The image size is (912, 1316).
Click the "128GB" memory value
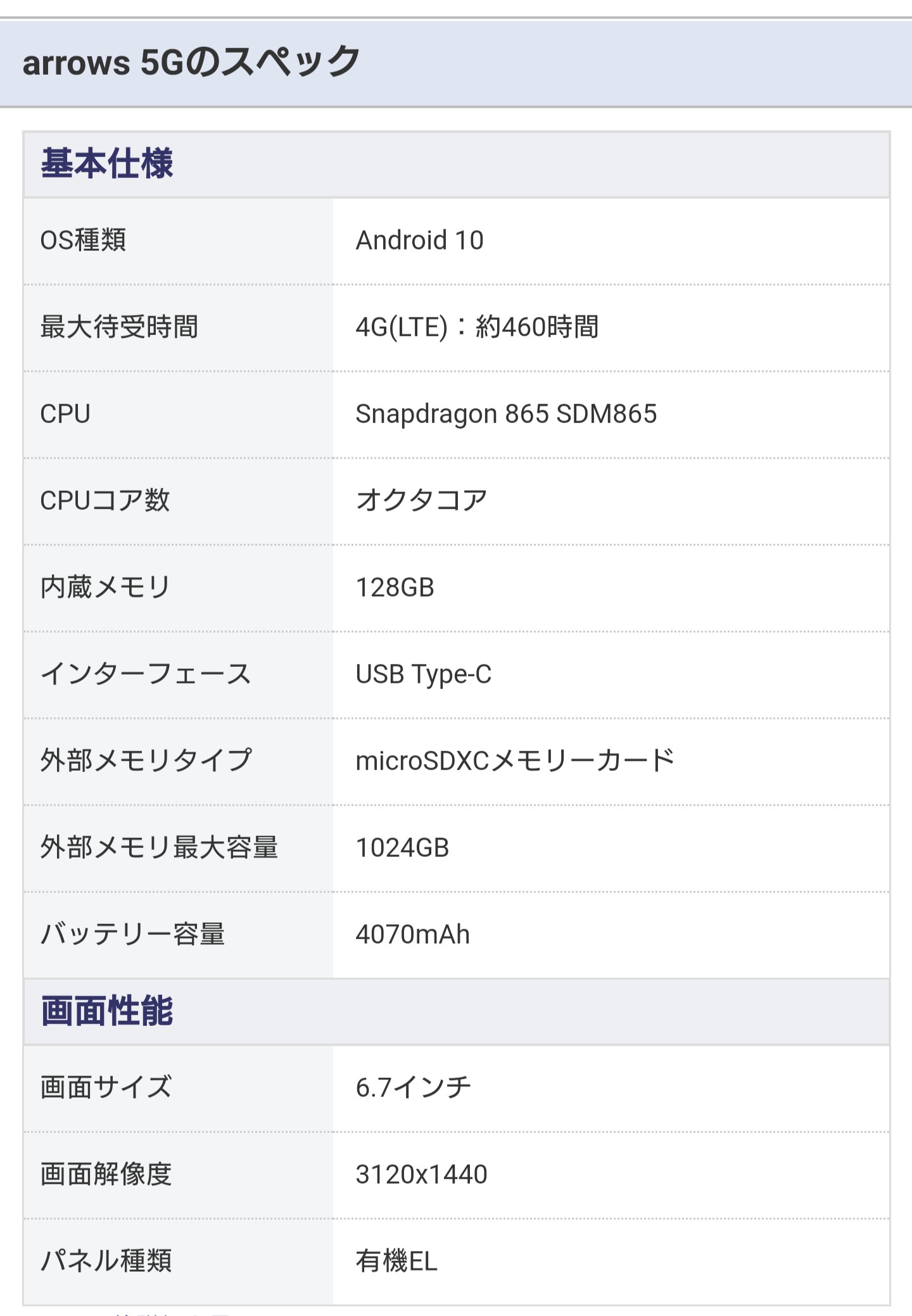click(395, 588)
